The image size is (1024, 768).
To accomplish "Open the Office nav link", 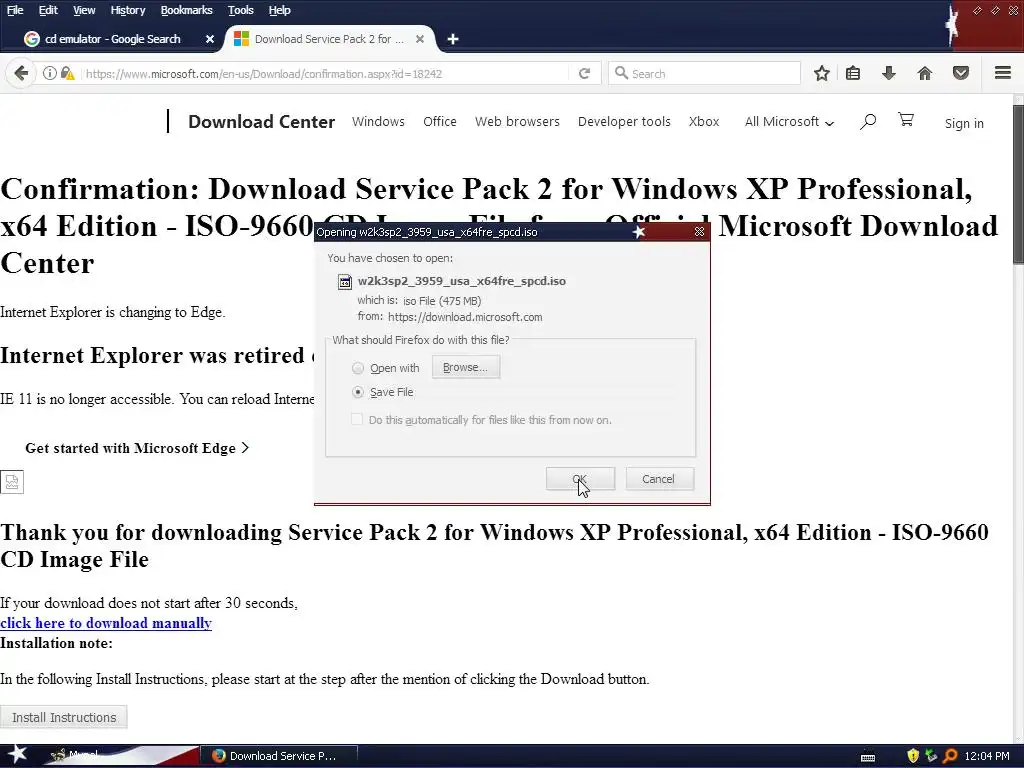I will 440,121.
